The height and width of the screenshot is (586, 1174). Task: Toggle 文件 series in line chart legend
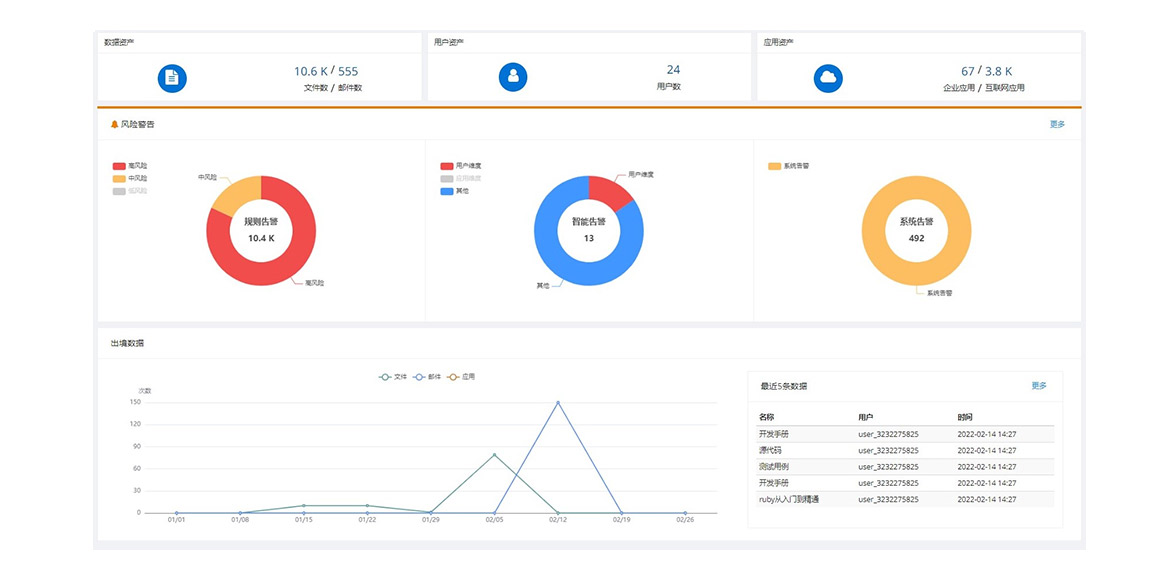point(393,377)
